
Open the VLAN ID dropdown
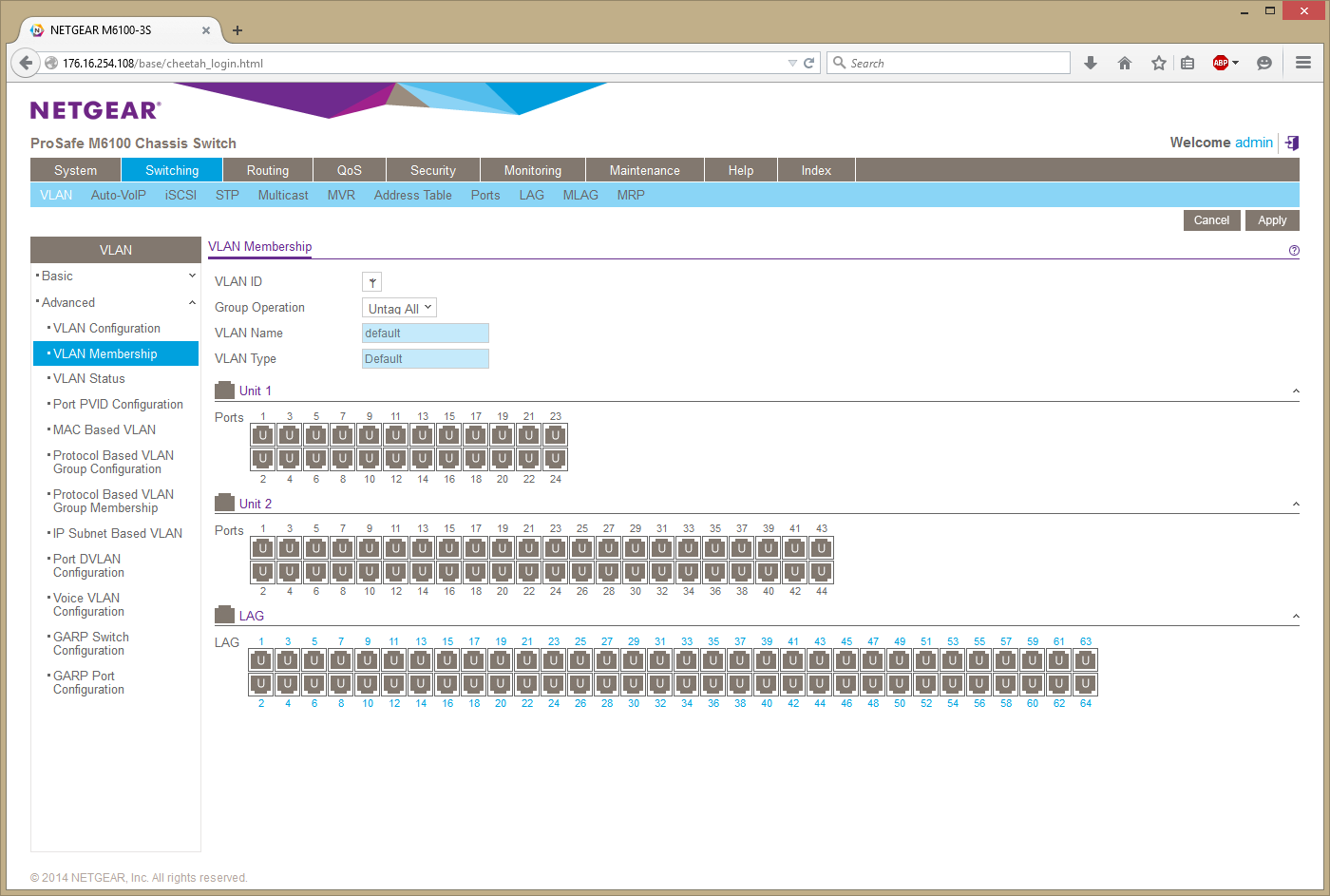click(x=372, y=282)
